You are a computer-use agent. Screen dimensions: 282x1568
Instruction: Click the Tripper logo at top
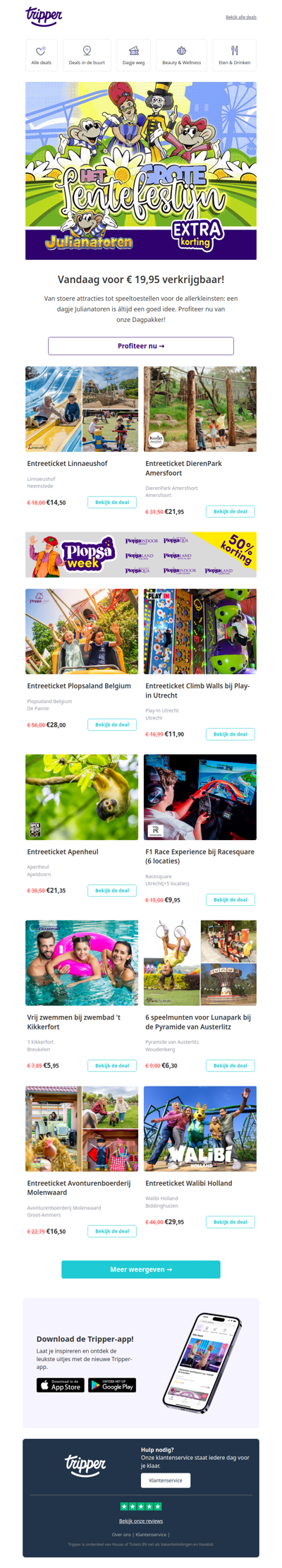[x=44, y=16]
